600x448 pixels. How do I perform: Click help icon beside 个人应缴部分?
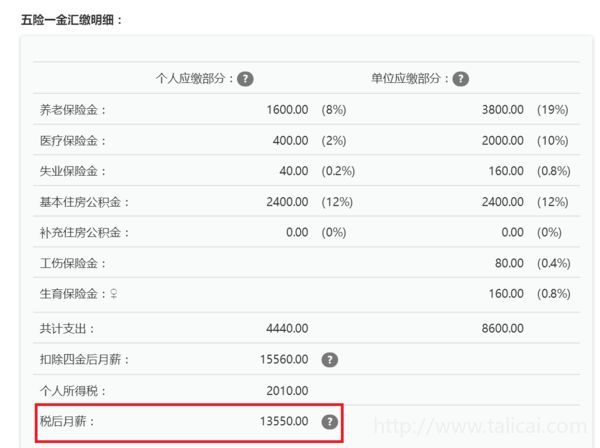point(245,79)
